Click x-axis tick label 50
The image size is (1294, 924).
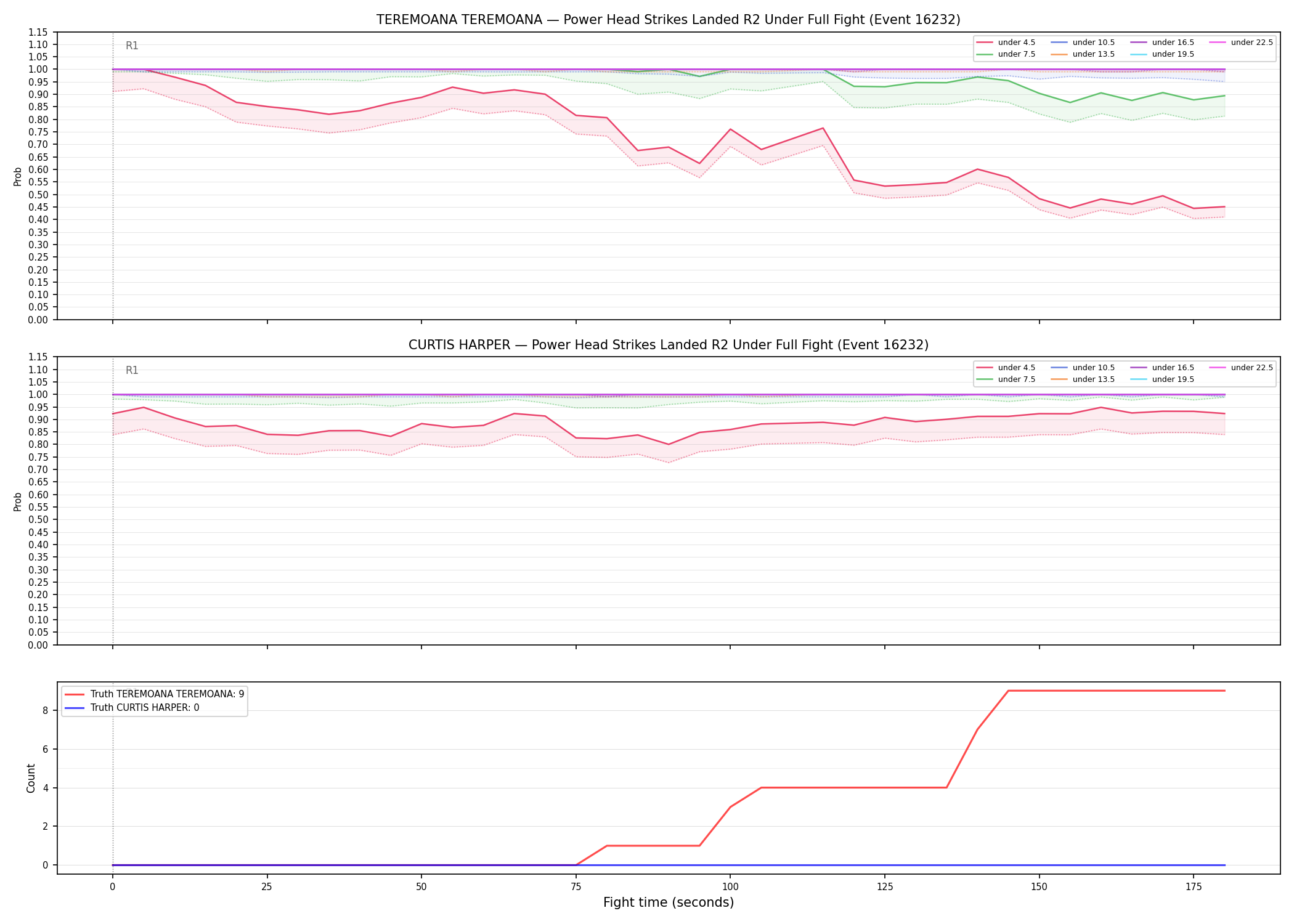421,887
